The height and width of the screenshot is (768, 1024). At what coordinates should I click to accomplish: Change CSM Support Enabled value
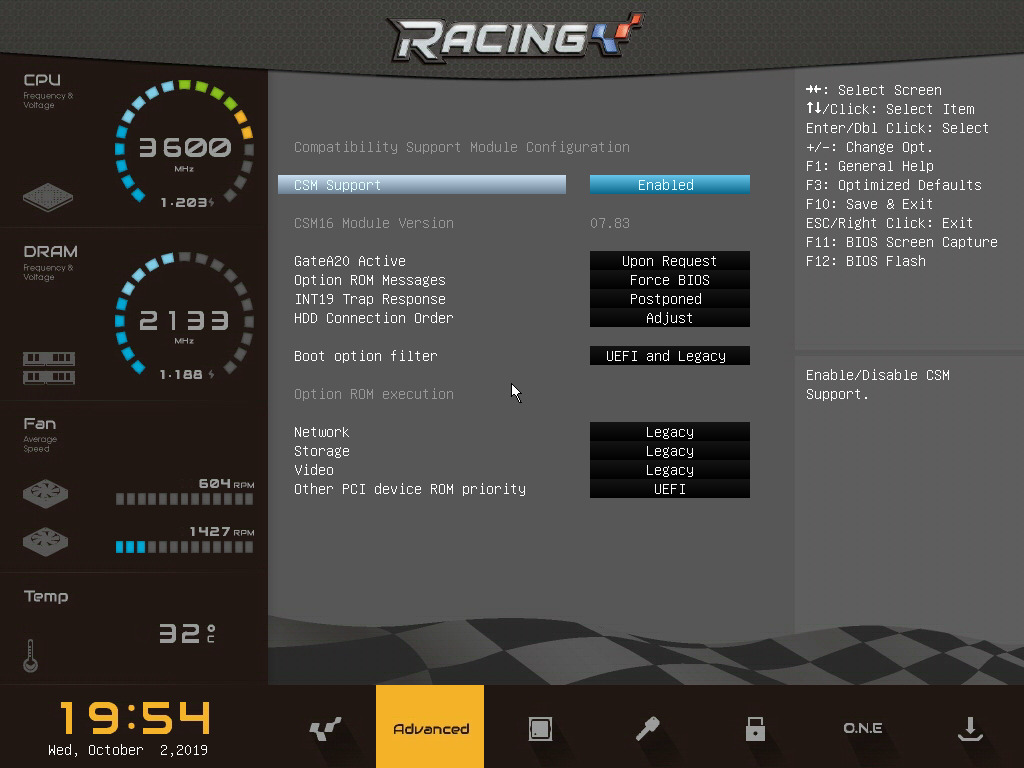click(x=669, y=185)
